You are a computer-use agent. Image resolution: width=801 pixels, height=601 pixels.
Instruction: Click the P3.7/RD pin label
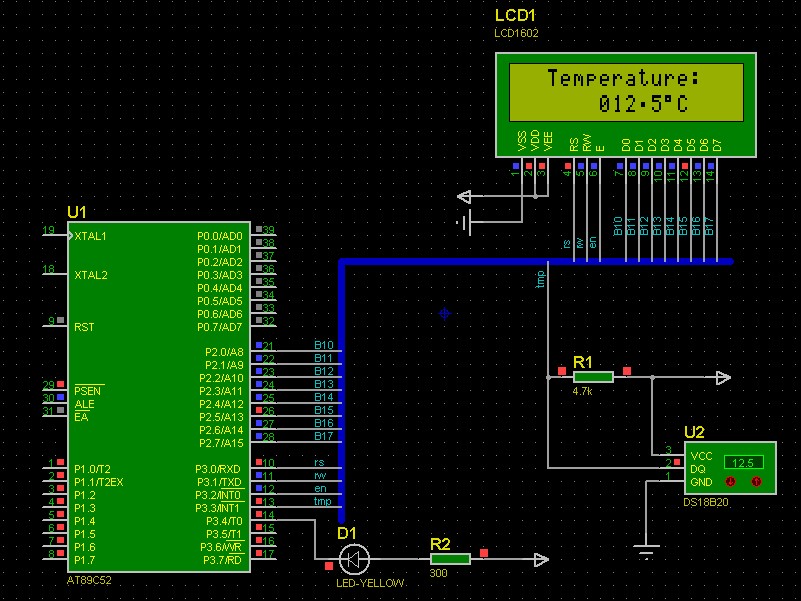point(222,560)
